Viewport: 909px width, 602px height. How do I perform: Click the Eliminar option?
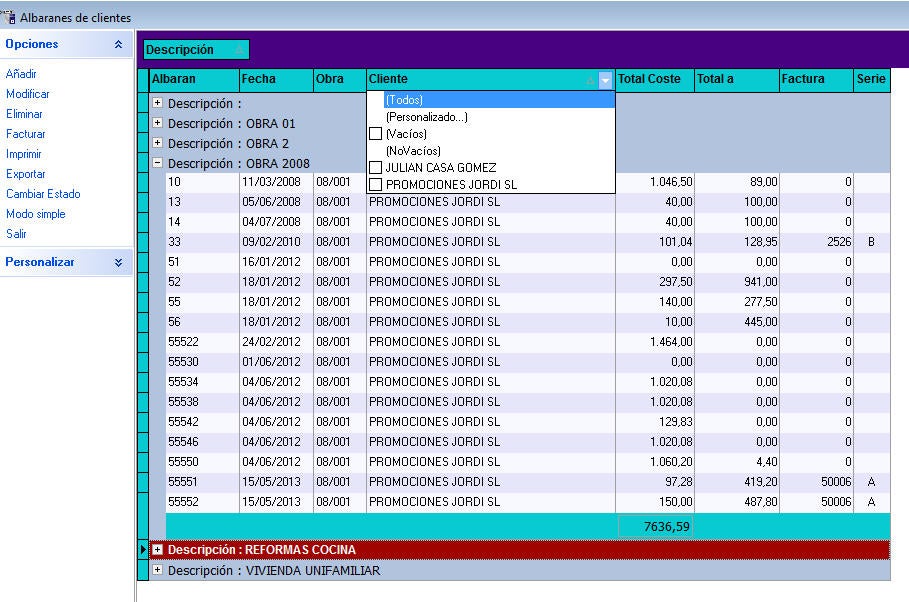click(24, 114)
